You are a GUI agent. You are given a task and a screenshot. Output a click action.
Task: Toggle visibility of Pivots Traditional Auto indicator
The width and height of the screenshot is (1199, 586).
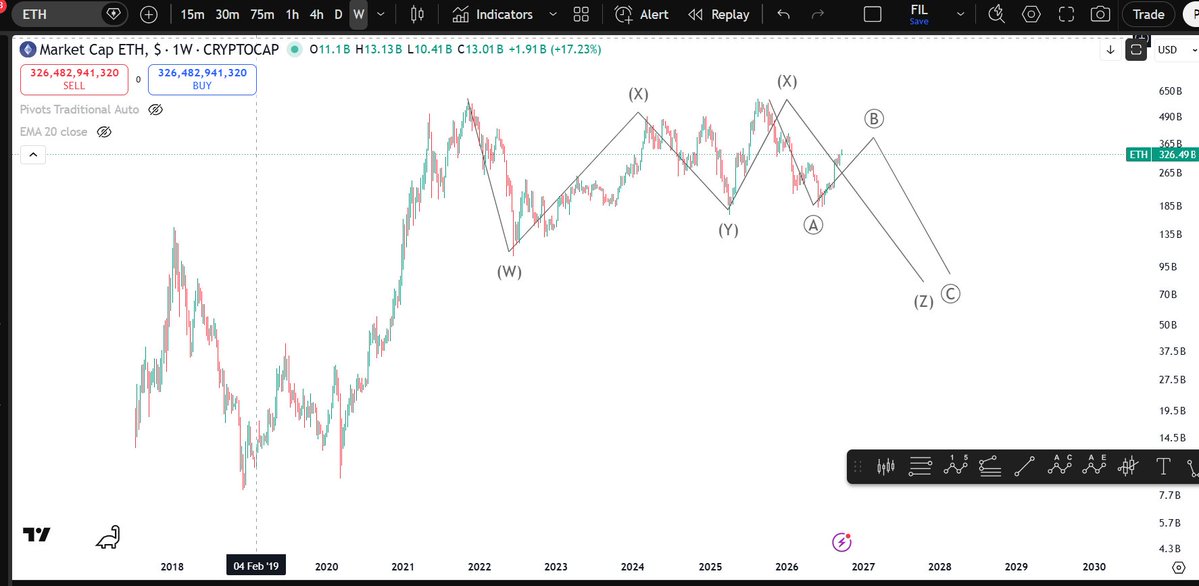point(155,109)
